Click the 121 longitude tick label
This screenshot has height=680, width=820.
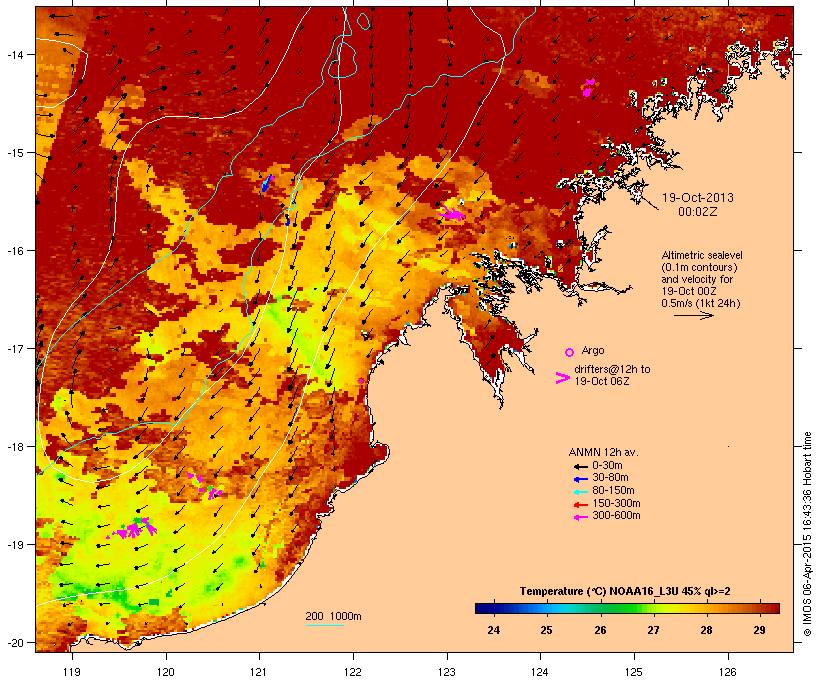pyautogui.click(x=259, y=672)
